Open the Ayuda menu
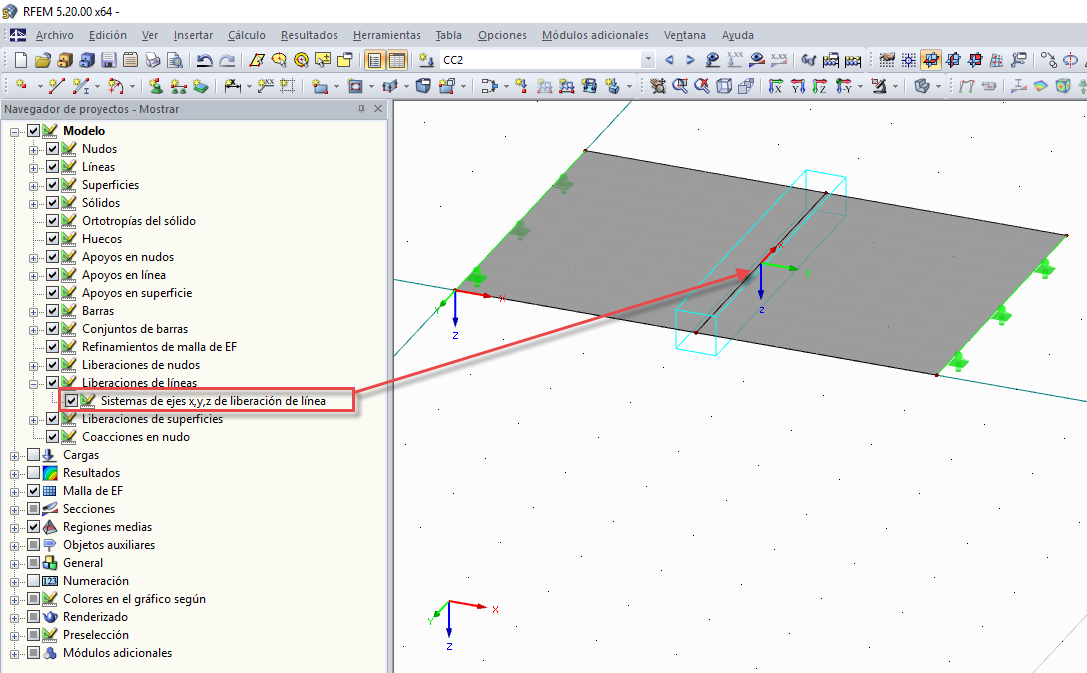 coord(738,35)
